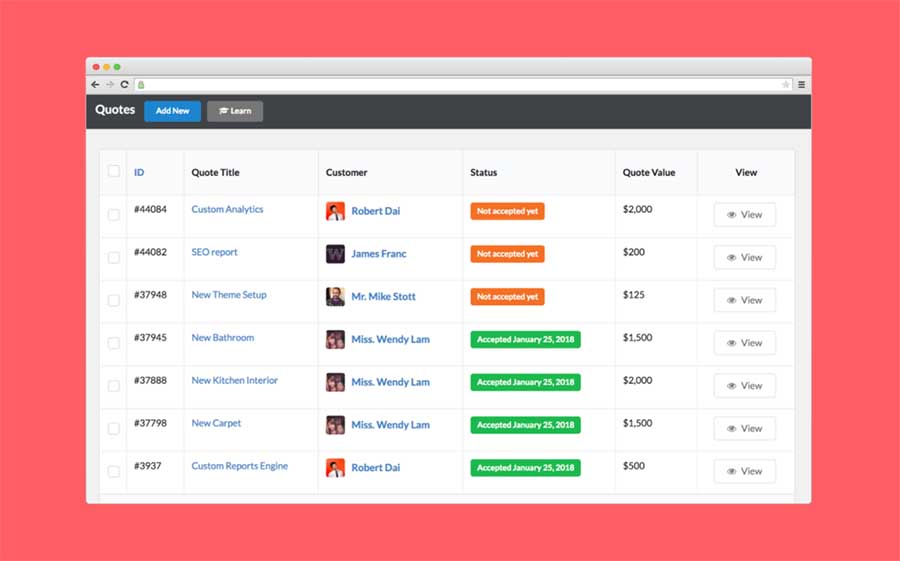Bookmark page with the star icon
900x561 pixels.
pos(785,84)
